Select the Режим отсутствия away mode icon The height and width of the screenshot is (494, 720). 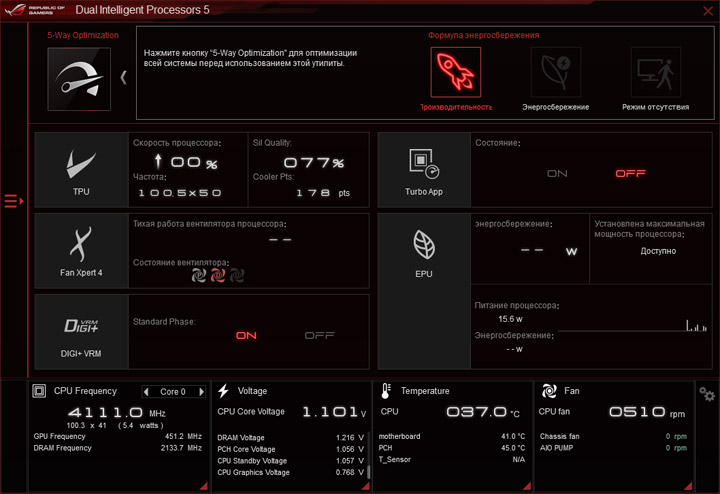click(x=656, y=72)
